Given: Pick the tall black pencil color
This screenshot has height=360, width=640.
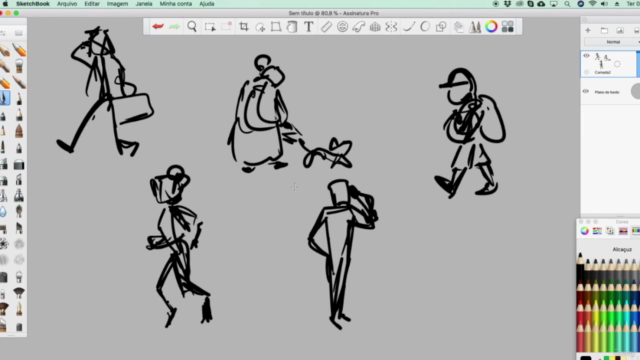Looking at the screenshot, I should 580,267.
